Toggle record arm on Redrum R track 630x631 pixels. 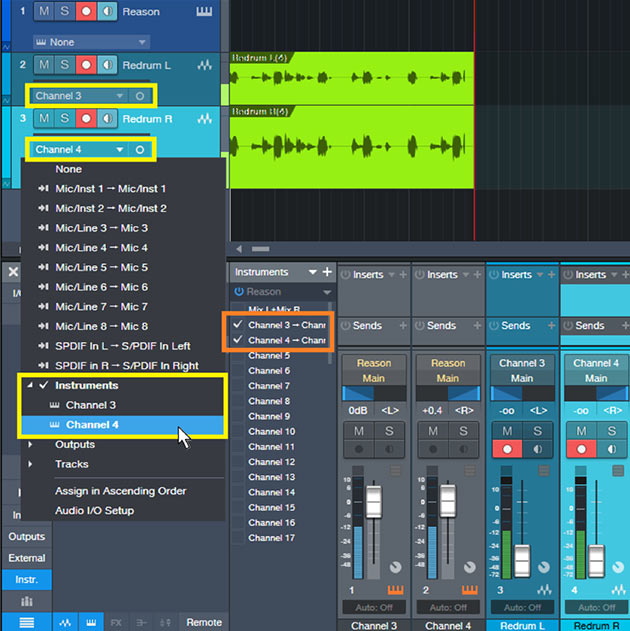point(87,119)
